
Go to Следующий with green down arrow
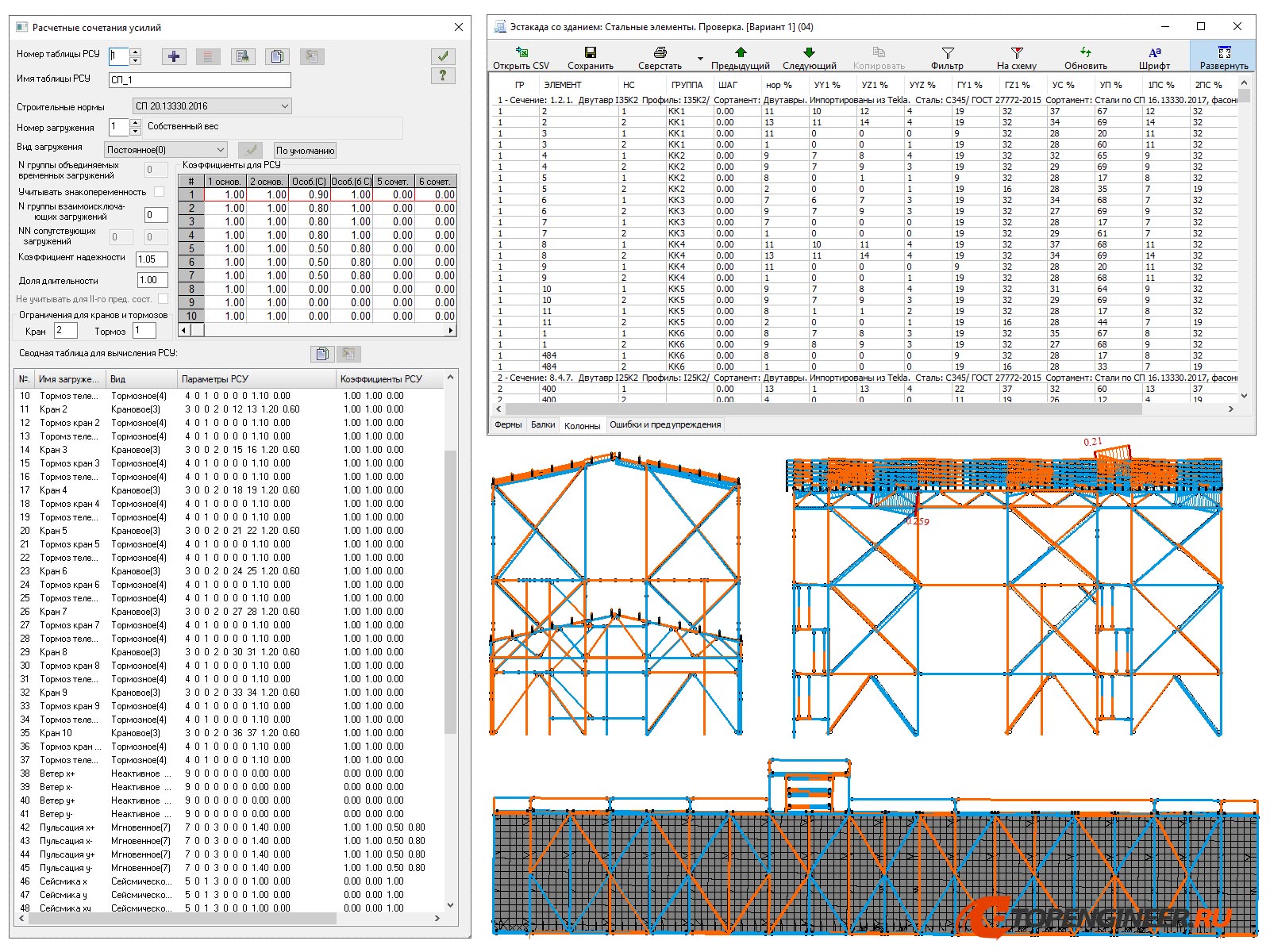[x=808, y=54]
